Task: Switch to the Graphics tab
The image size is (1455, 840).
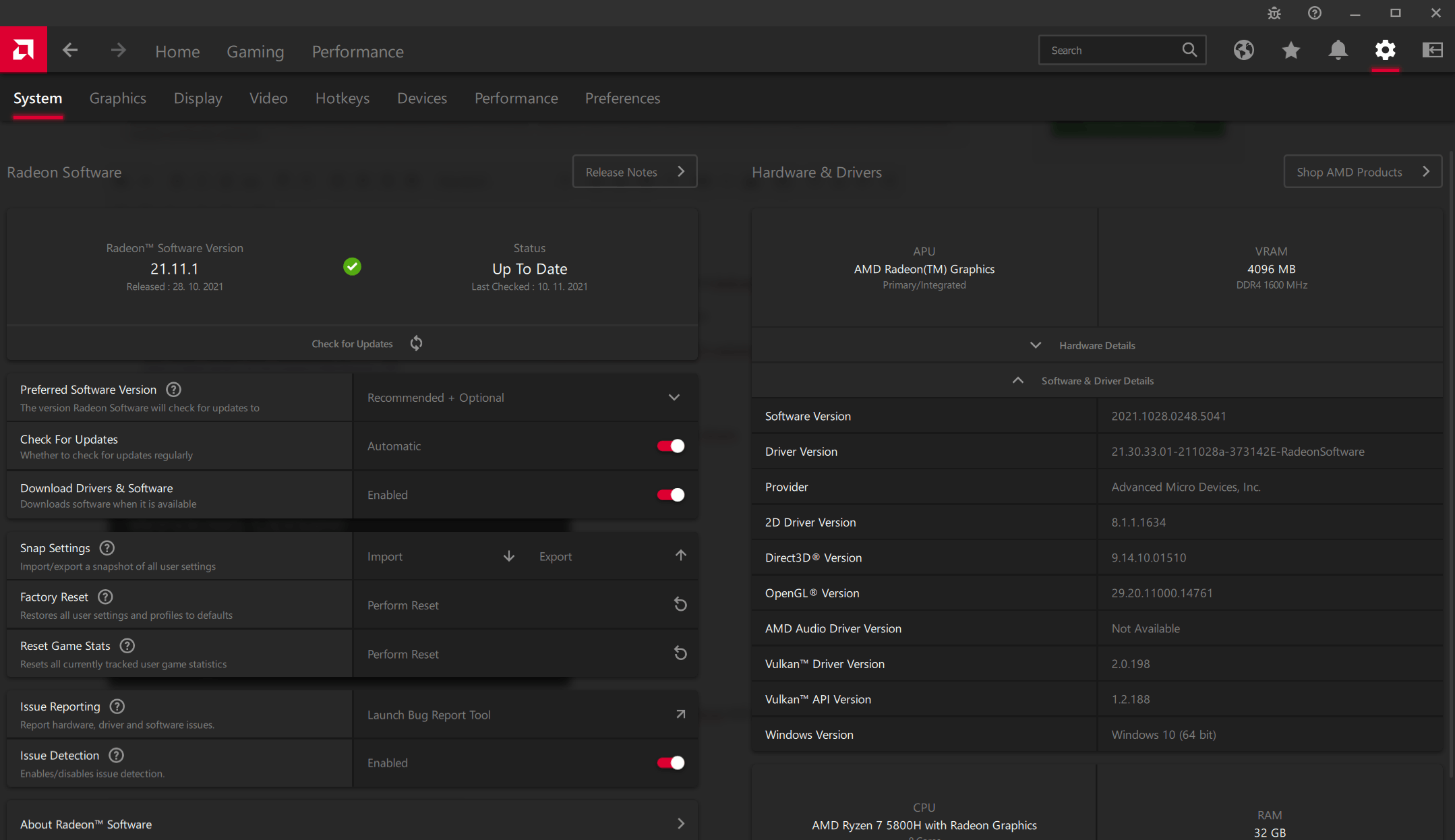Action: coord(117,98)
